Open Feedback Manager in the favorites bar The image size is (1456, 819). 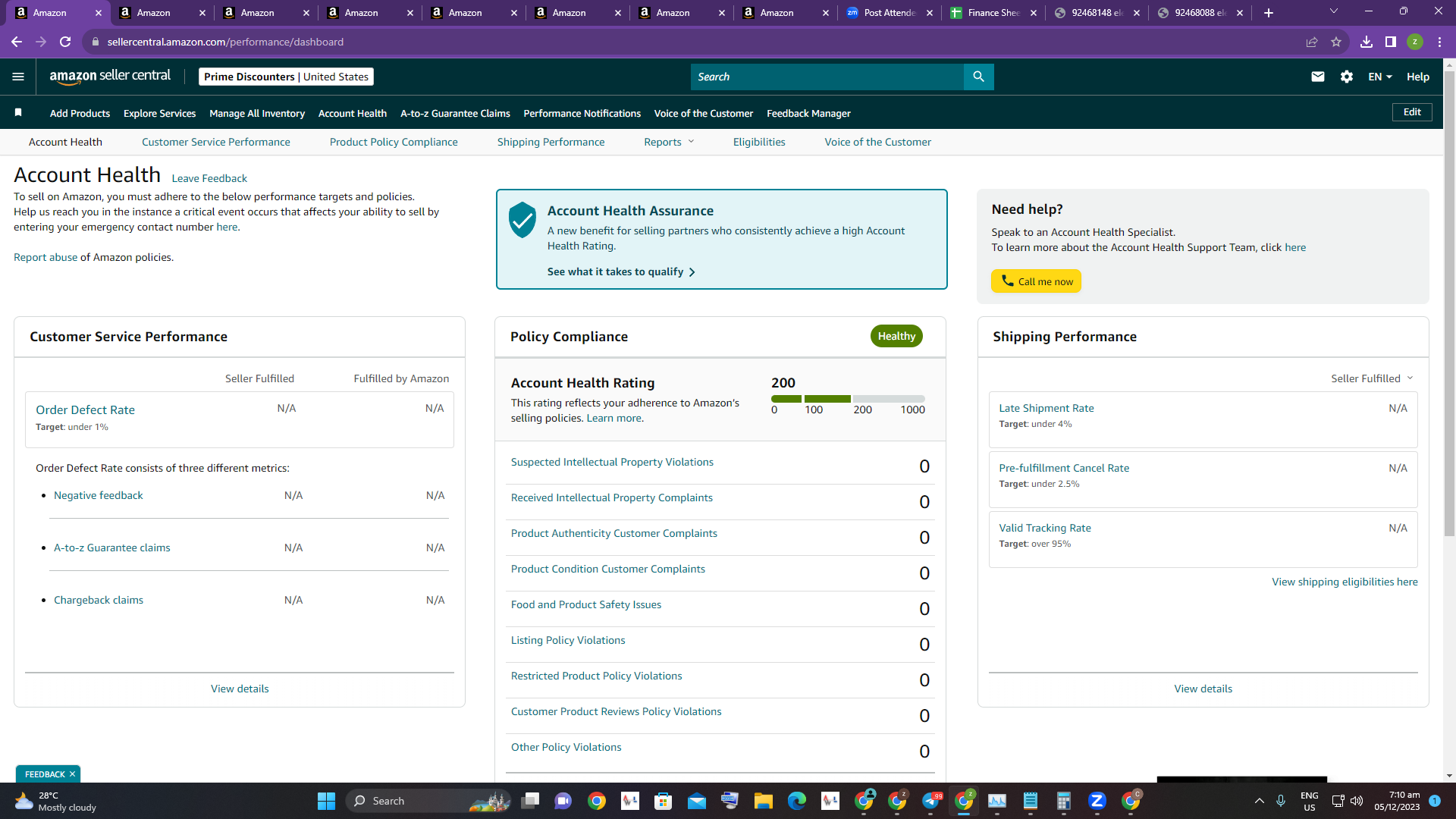pos(808,113)
